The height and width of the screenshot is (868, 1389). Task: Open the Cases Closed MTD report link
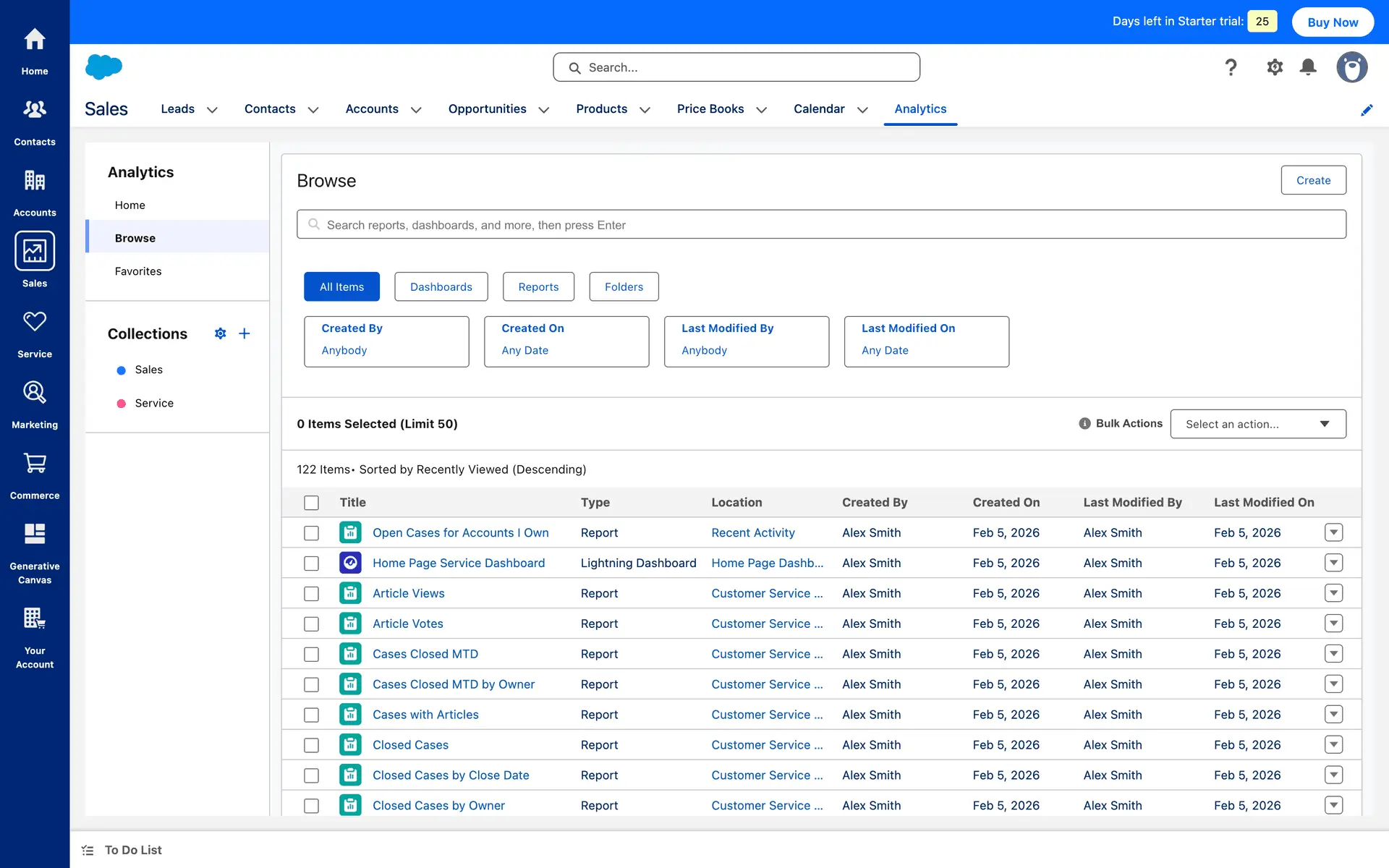click(425, 654)
